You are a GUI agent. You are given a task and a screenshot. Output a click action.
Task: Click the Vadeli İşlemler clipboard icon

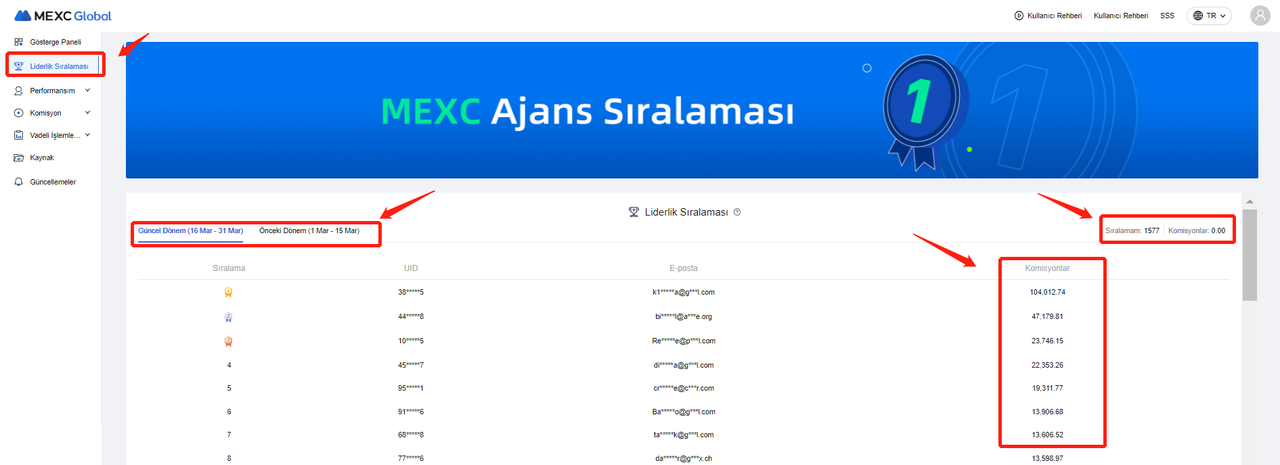point(19,135)
